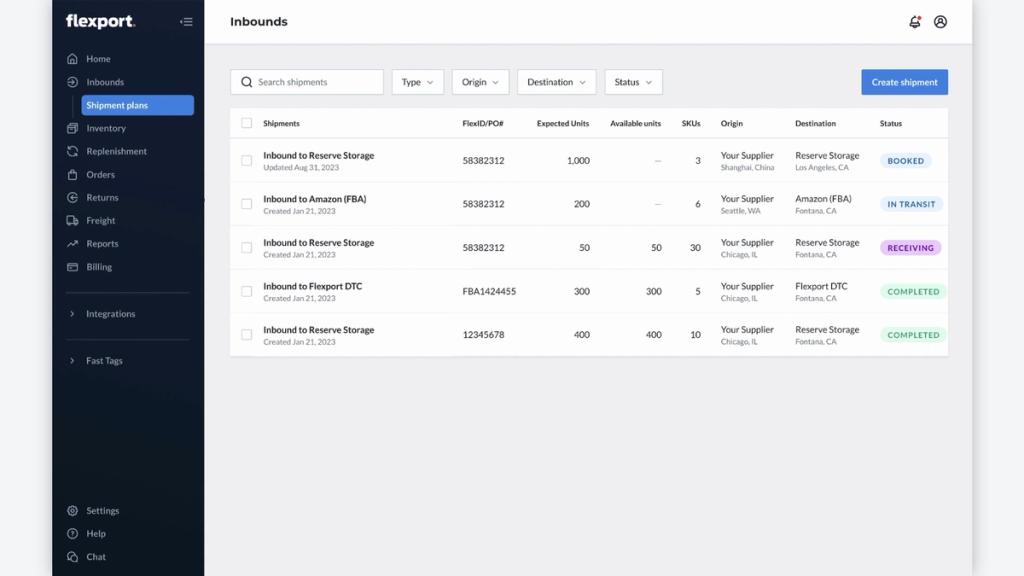Image resolution: width=1024 pixels, height=576 pixels.
Task: Expand the Fast Tags section chevron
Action: click(x=72, y=360)
